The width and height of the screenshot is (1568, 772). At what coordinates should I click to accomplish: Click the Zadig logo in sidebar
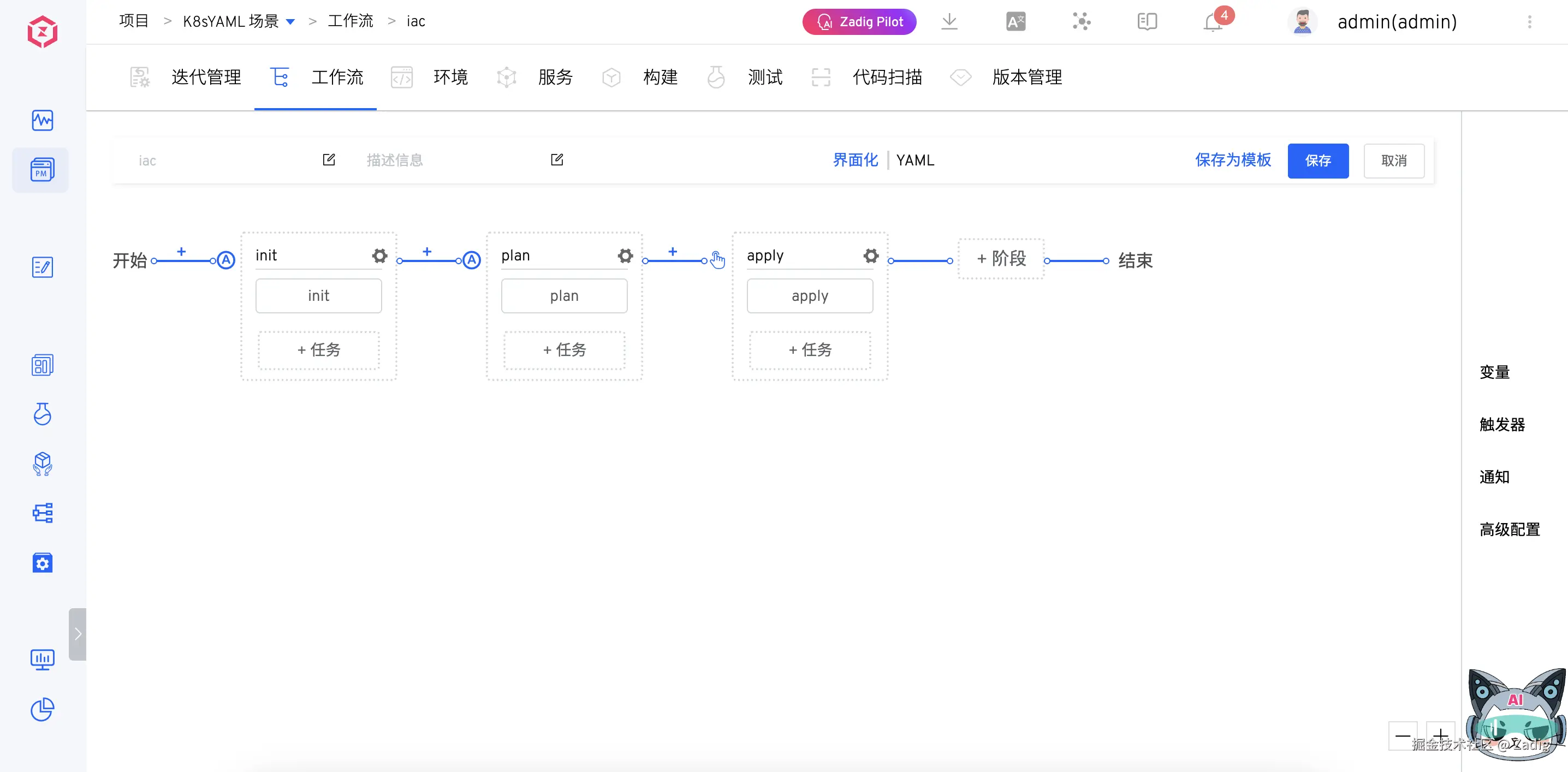[x=42, y=32]
